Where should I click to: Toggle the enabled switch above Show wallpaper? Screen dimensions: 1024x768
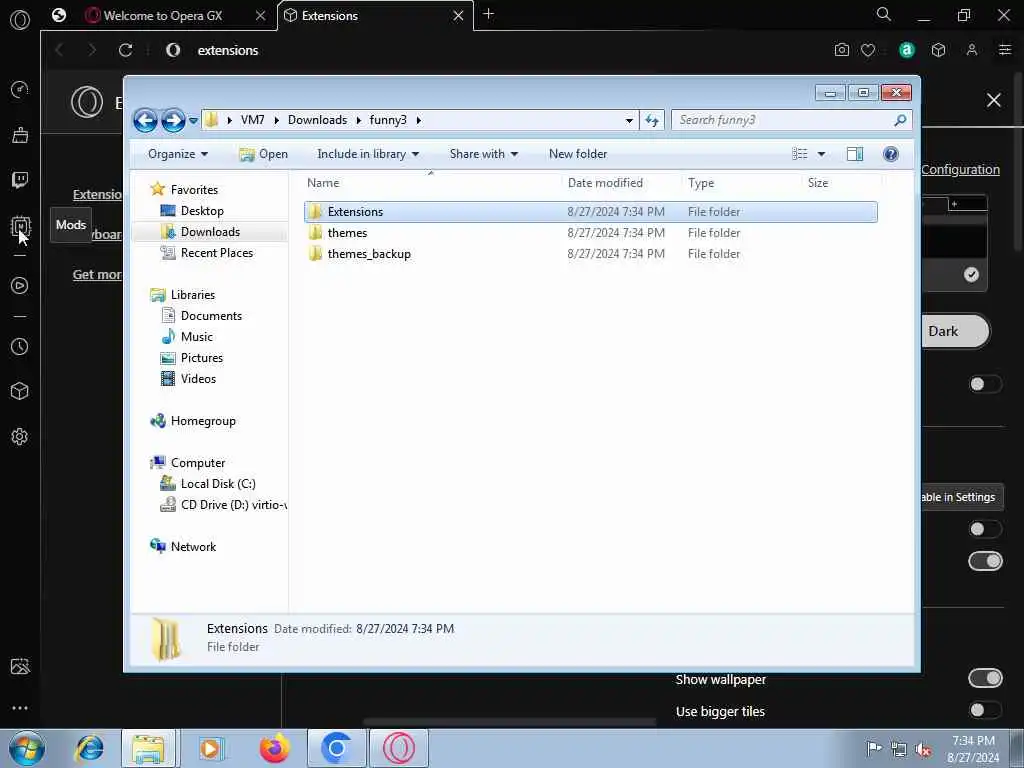coord(985,561)
